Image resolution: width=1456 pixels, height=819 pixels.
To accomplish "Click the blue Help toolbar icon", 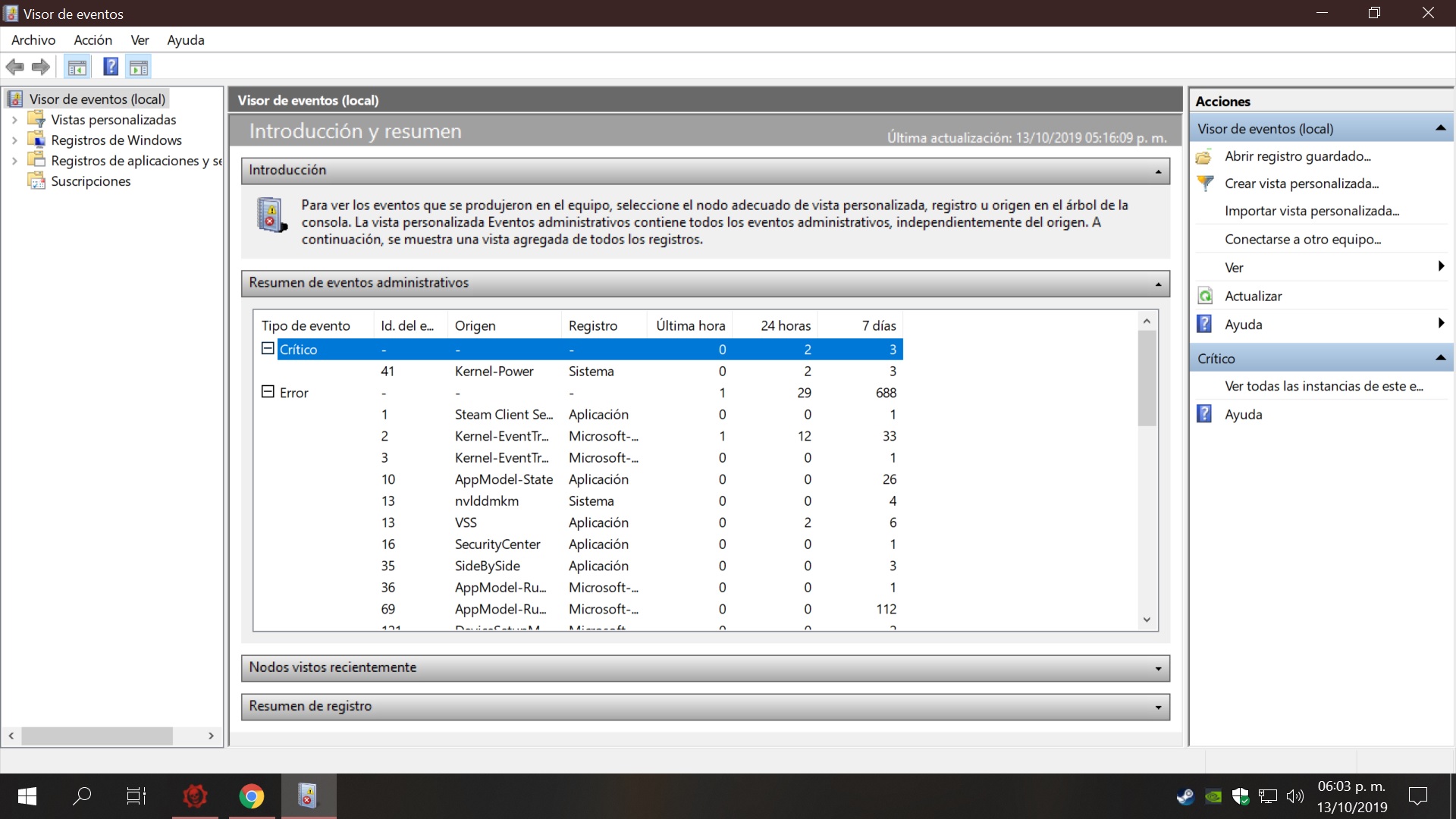I will point(111,67).
